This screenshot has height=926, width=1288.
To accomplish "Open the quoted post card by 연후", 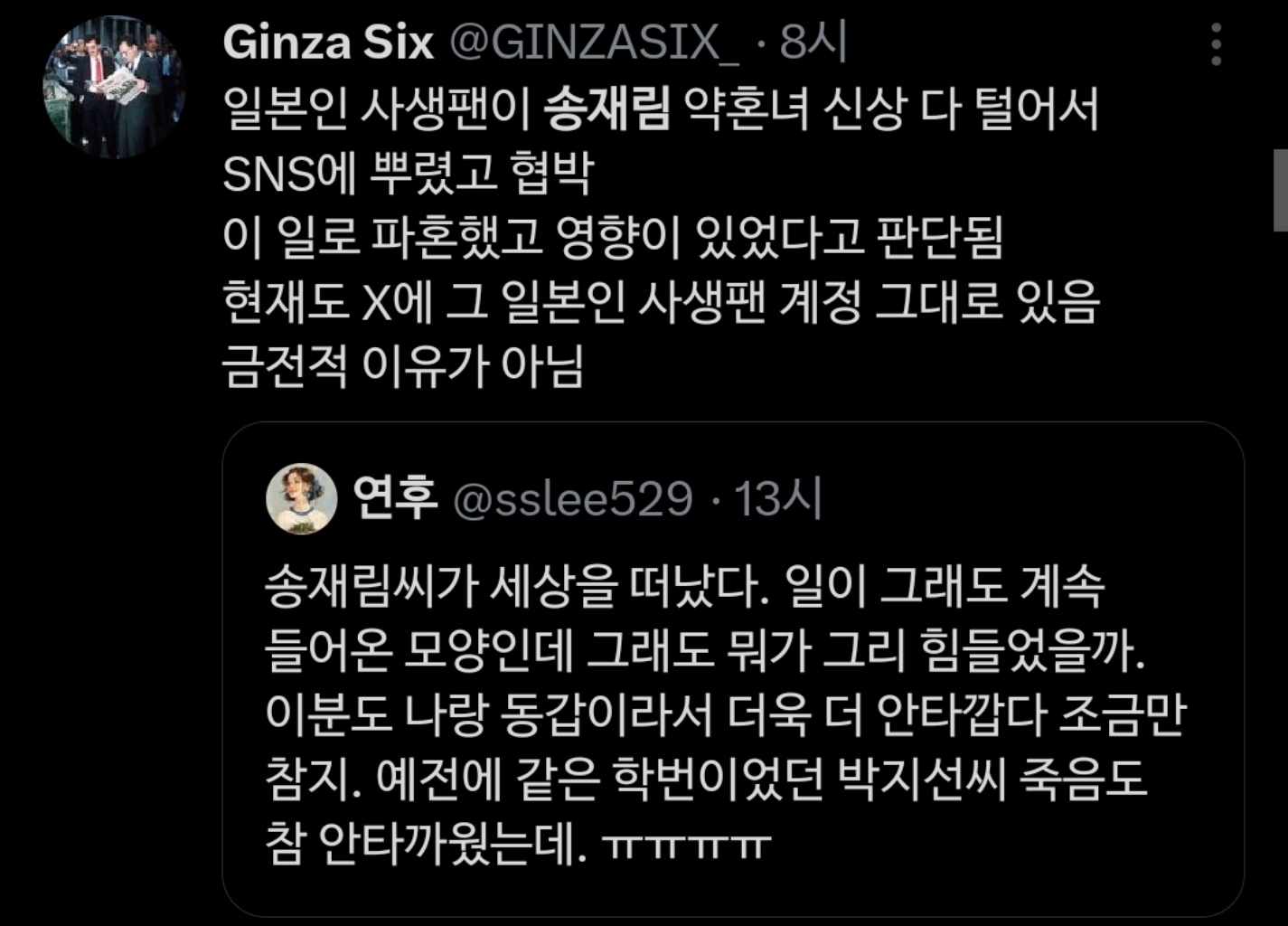I will (x=733, y=669).
